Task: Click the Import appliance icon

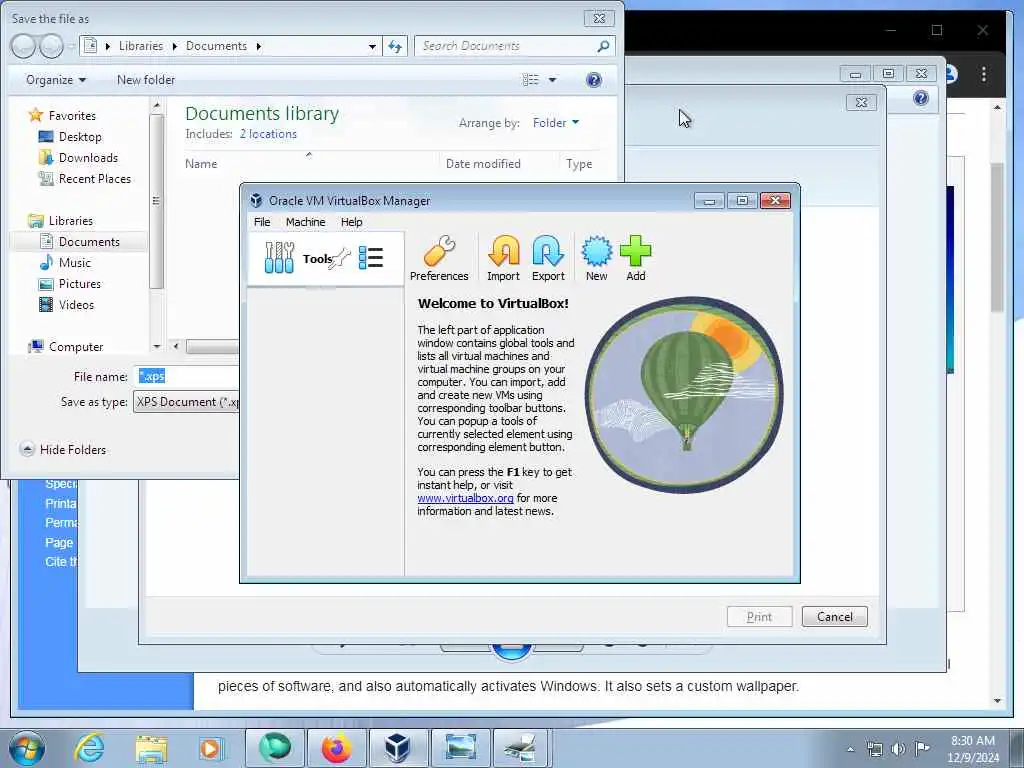Action: 503,259
